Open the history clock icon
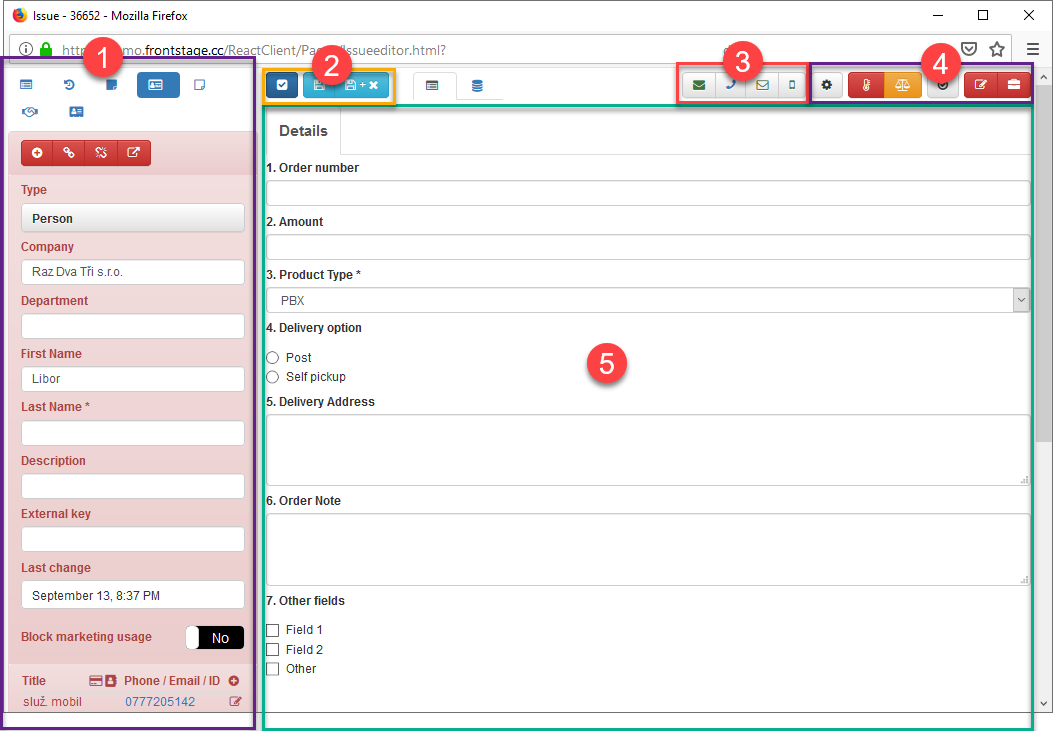 click(x=69, y=85)
